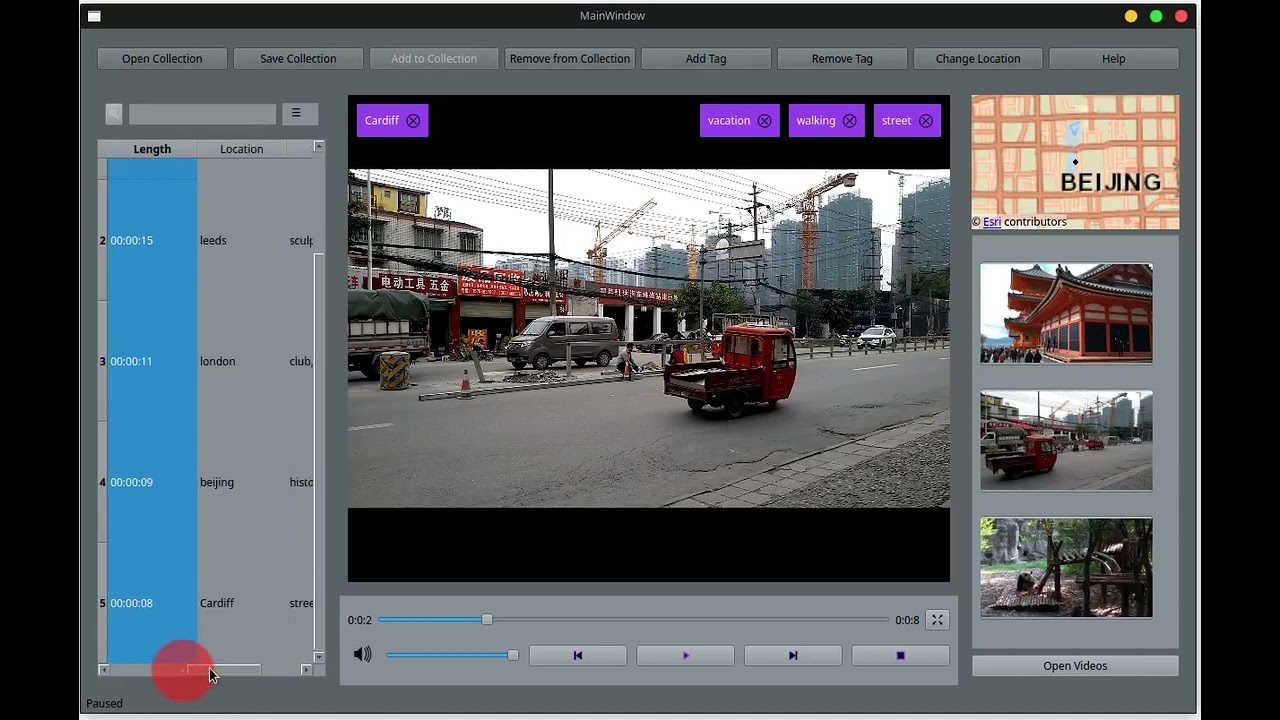Select row header number 5
The width and height of the screenshot is (1280, 720).
(x=102, y=604)
